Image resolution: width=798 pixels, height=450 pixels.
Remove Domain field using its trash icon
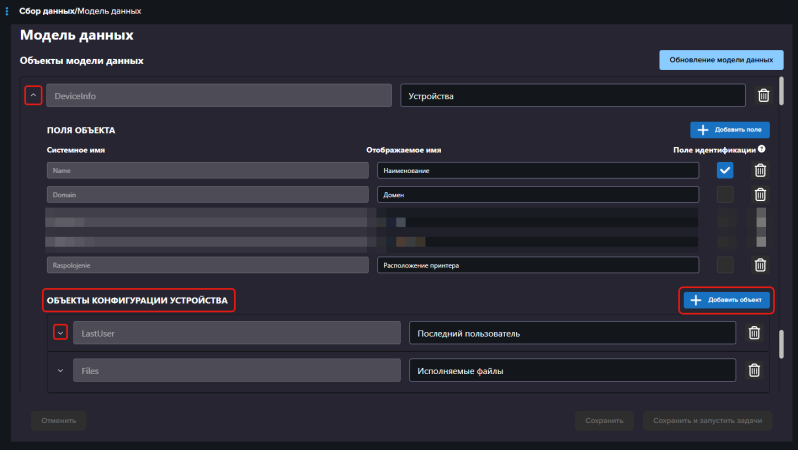pos(759,194)
